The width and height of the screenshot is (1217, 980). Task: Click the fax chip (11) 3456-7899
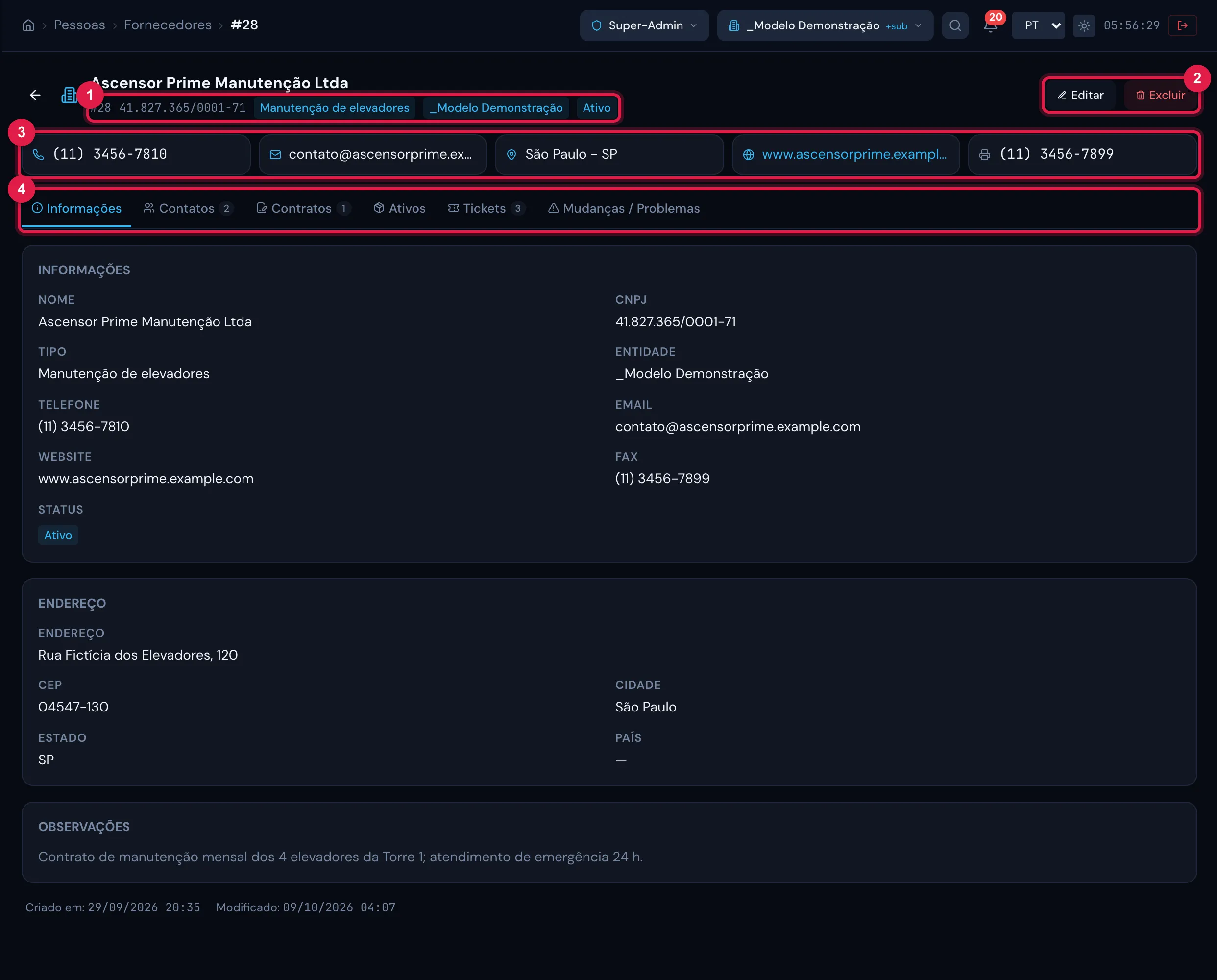coord(1082,154)
